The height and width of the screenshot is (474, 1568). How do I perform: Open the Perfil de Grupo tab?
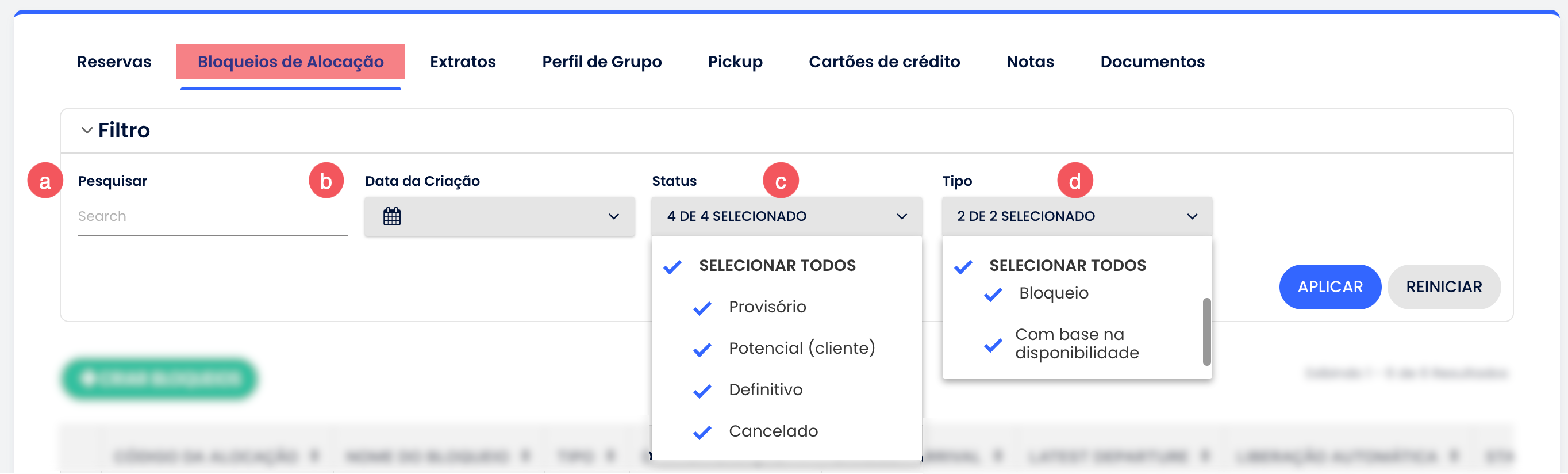click(x=601, y=62)
